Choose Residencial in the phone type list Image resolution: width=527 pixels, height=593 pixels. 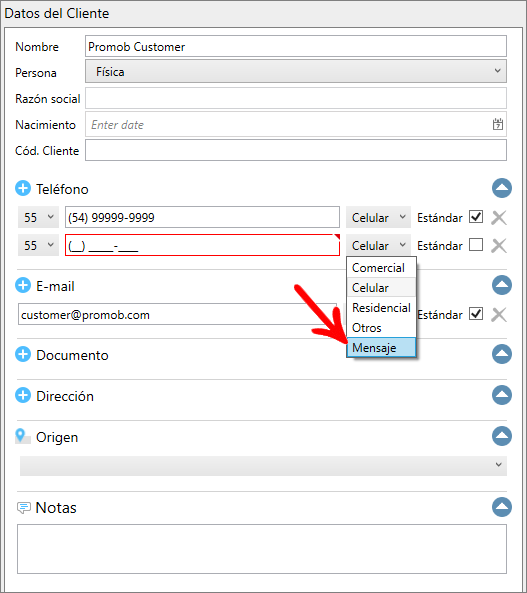381,308
